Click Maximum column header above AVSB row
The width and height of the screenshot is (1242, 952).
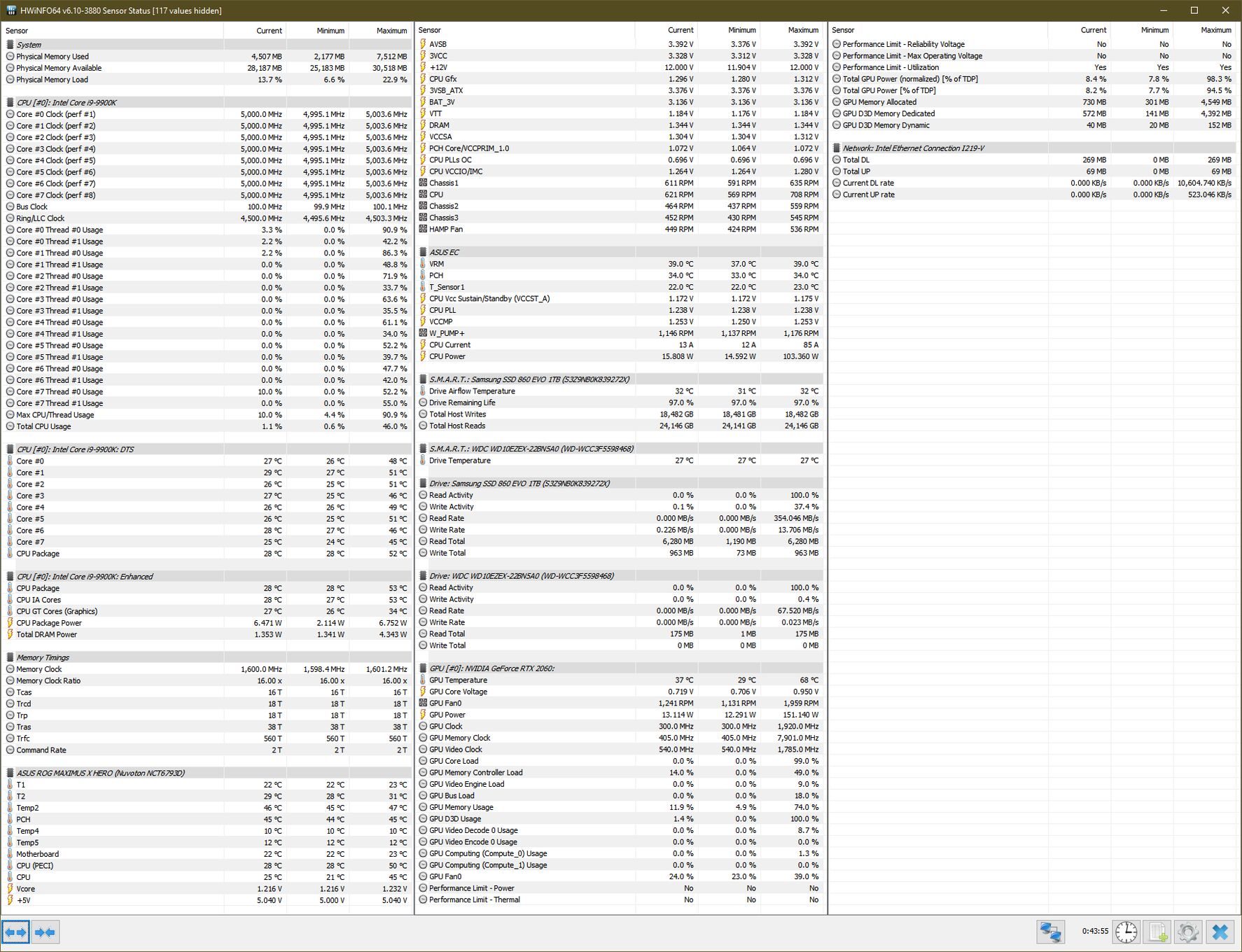792,30
